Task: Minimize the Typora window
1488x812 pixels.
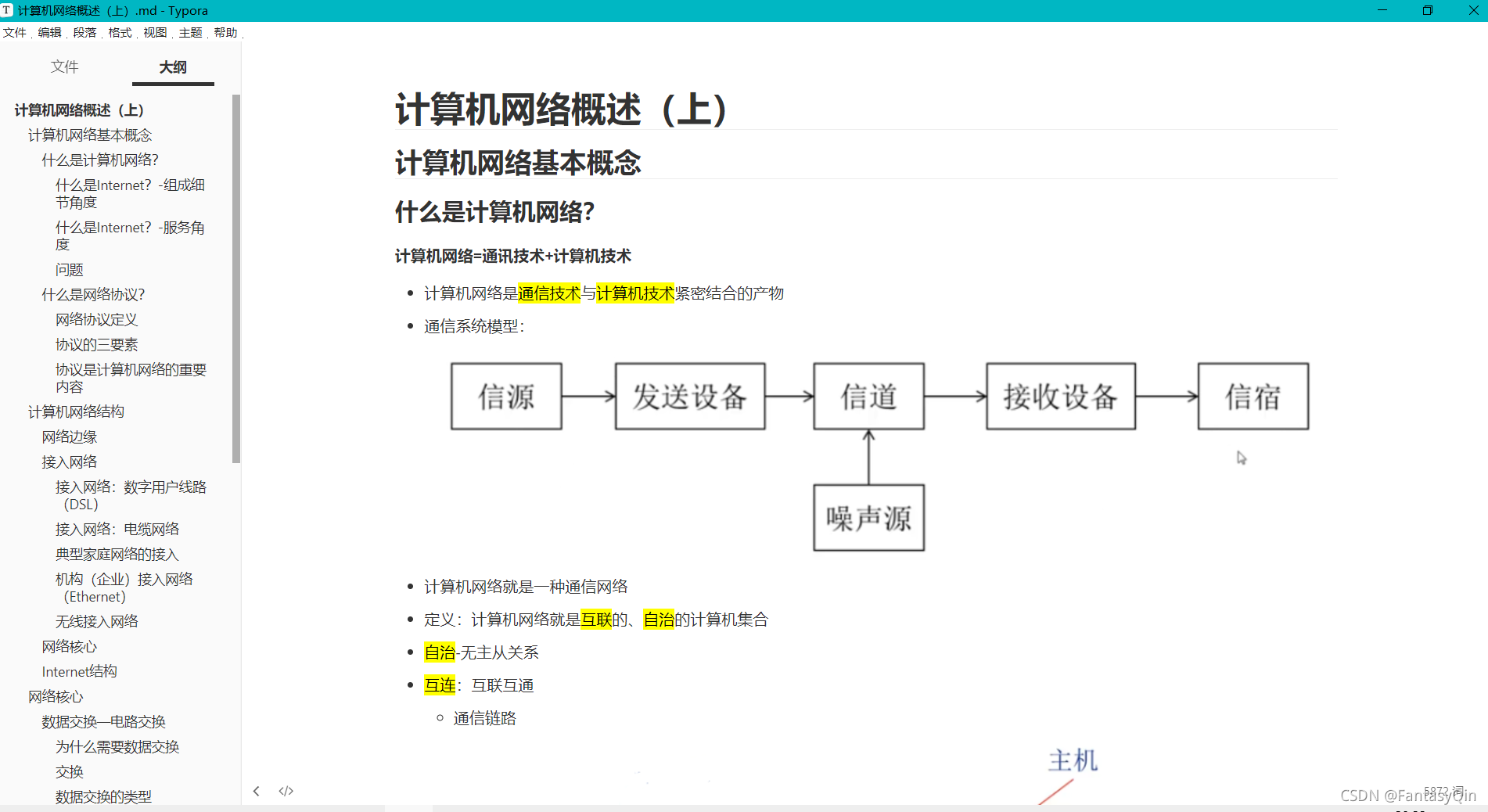Action: [1382, 10]
